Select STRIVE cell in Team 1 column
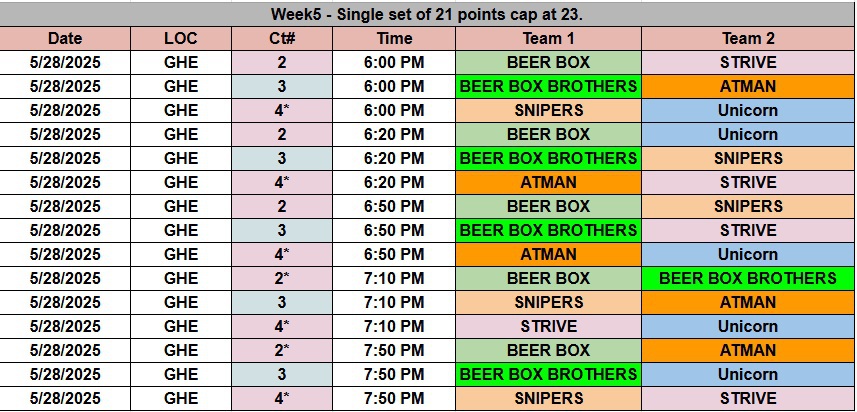857x412 pixels. point(548,326)
